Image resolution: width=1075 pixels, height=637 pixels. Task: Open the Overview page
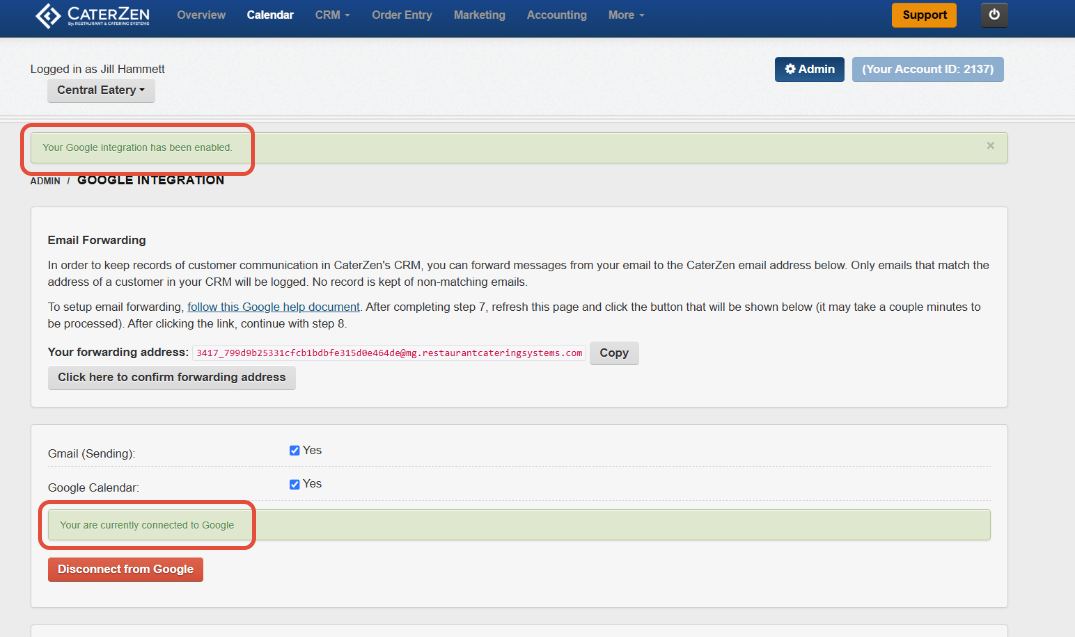pos(201,15)
